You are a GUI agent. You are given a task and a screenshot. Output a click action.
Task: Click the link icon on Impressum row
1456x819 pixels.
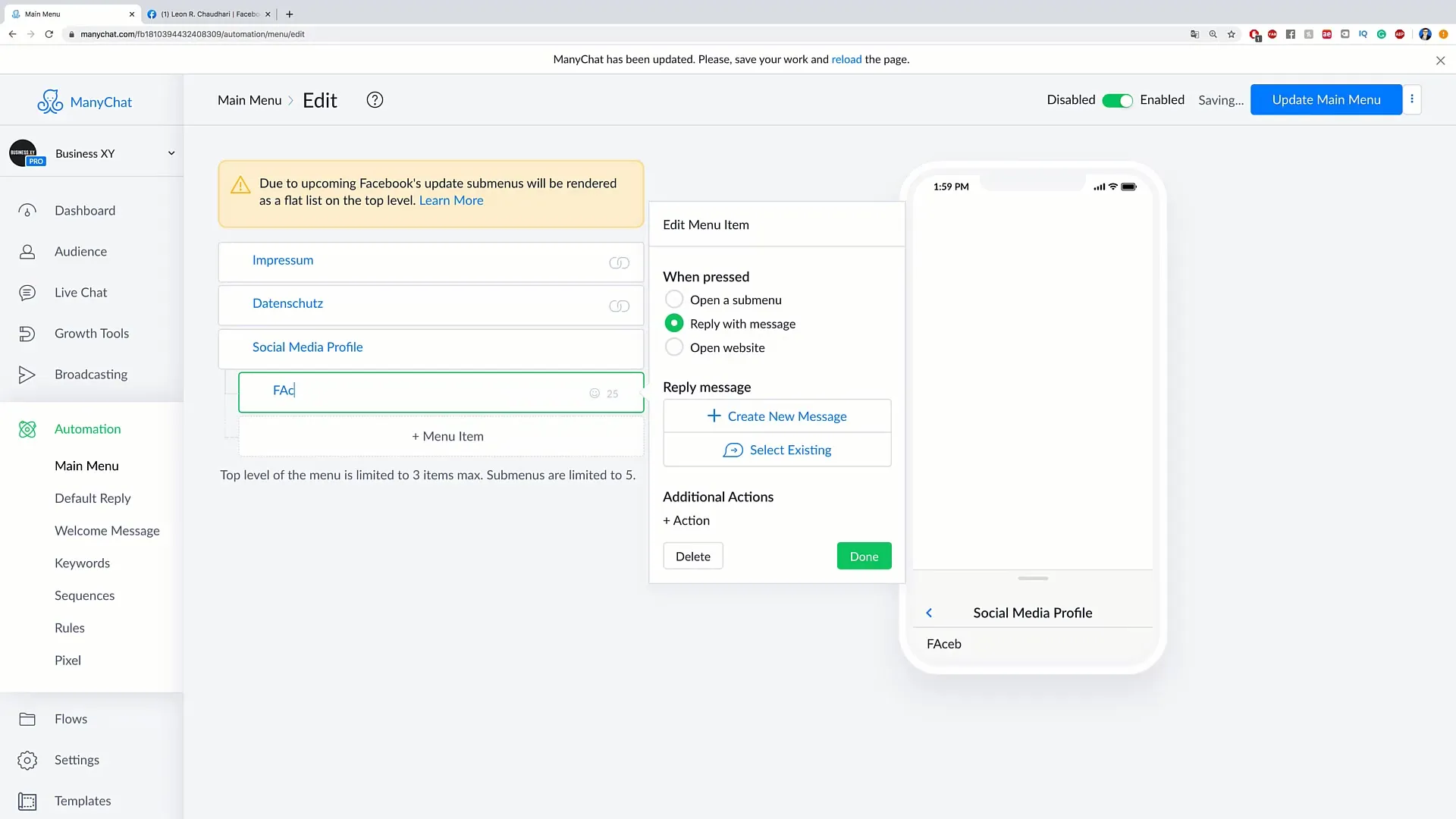[x=619, y=262]
